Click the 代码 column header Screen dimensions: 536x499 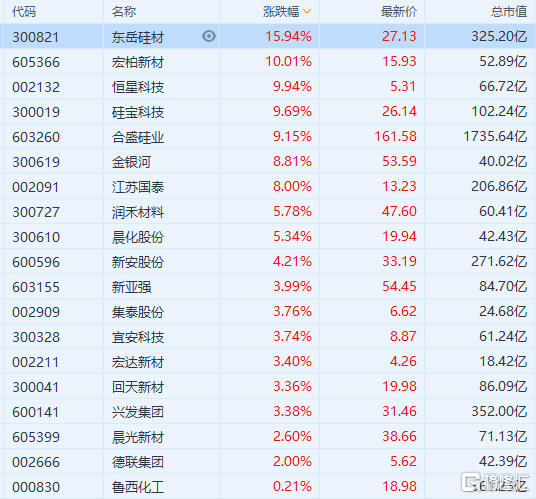click(24, 12)
